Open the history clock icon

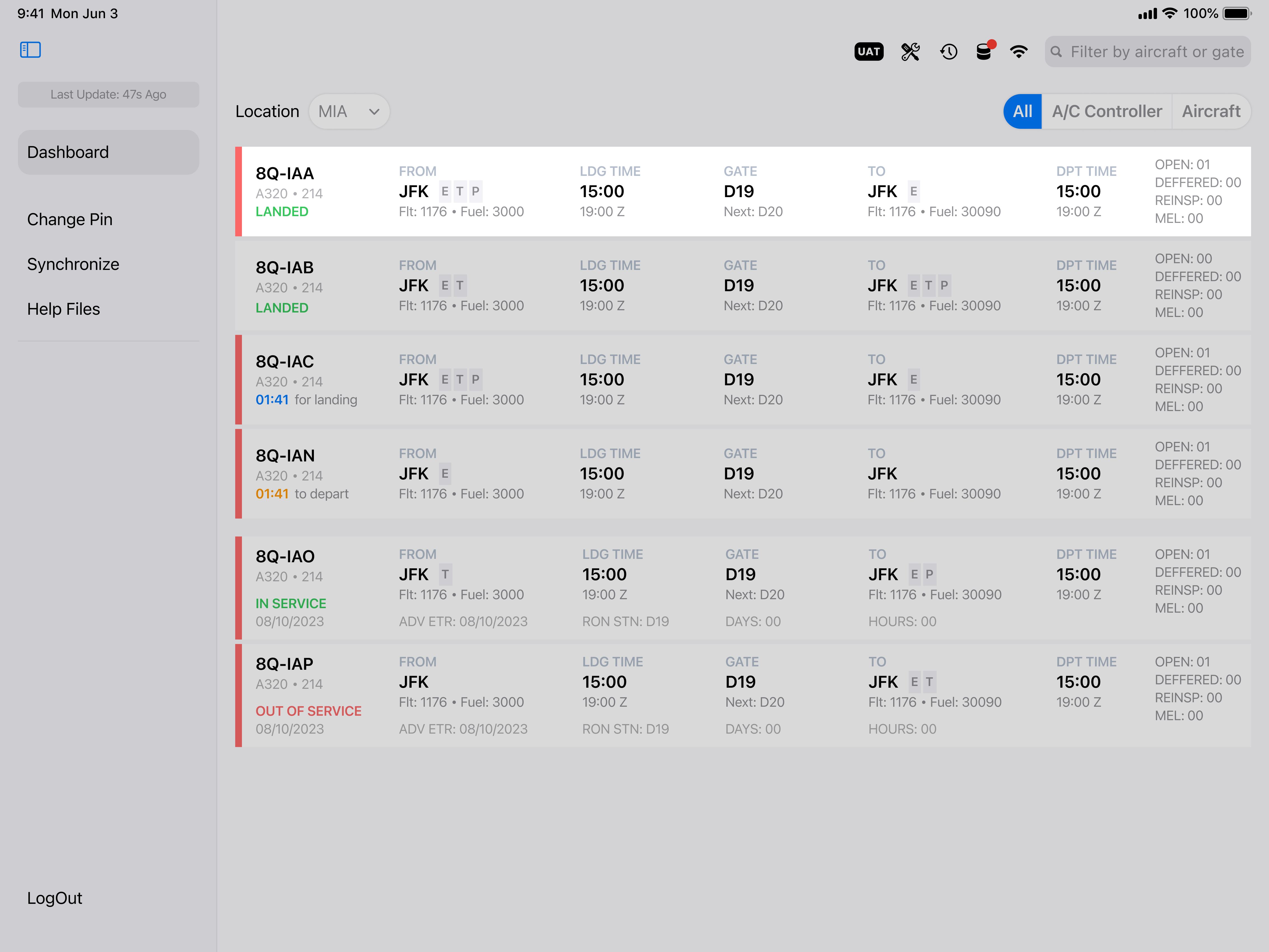948,52
